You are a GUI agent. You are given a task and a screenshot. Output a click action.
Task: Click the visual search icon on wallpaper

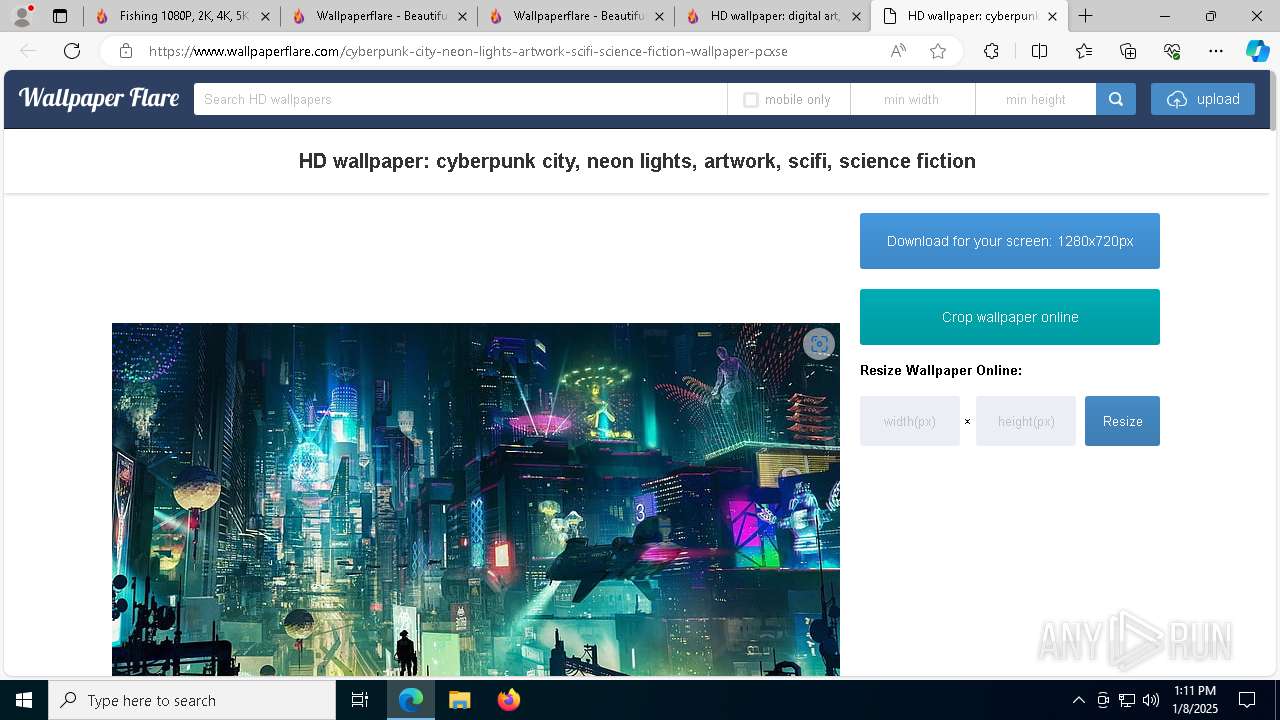coord(819,344)
